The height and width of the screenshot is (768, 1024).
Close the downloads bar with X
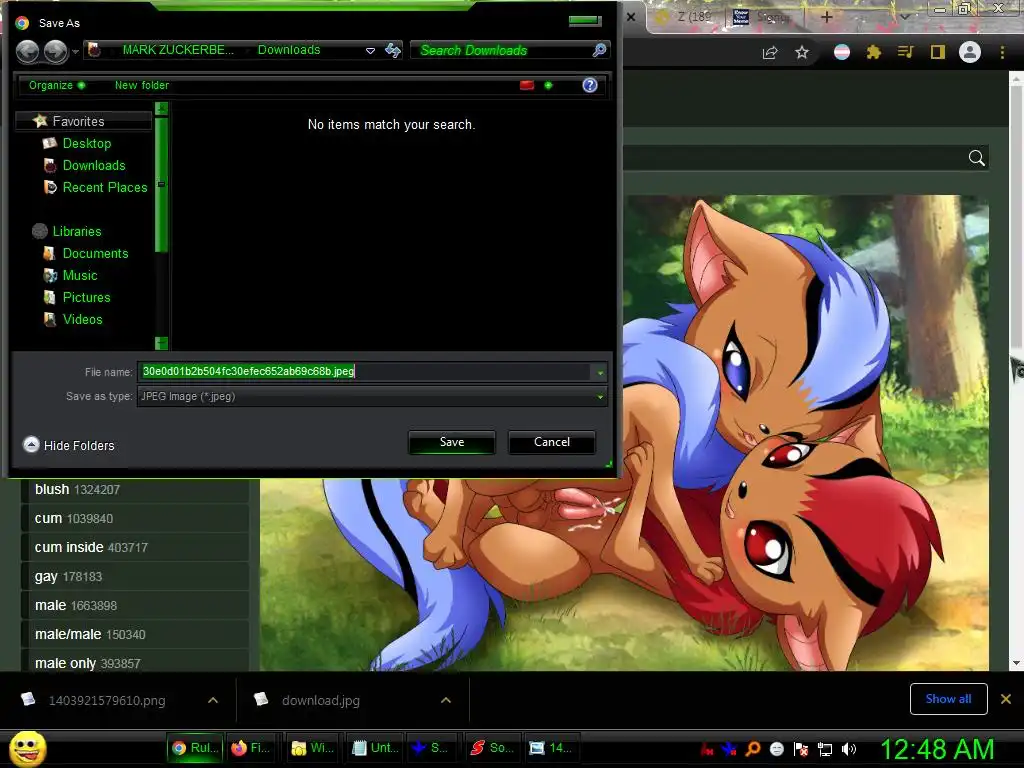(x=1006, y=699)
